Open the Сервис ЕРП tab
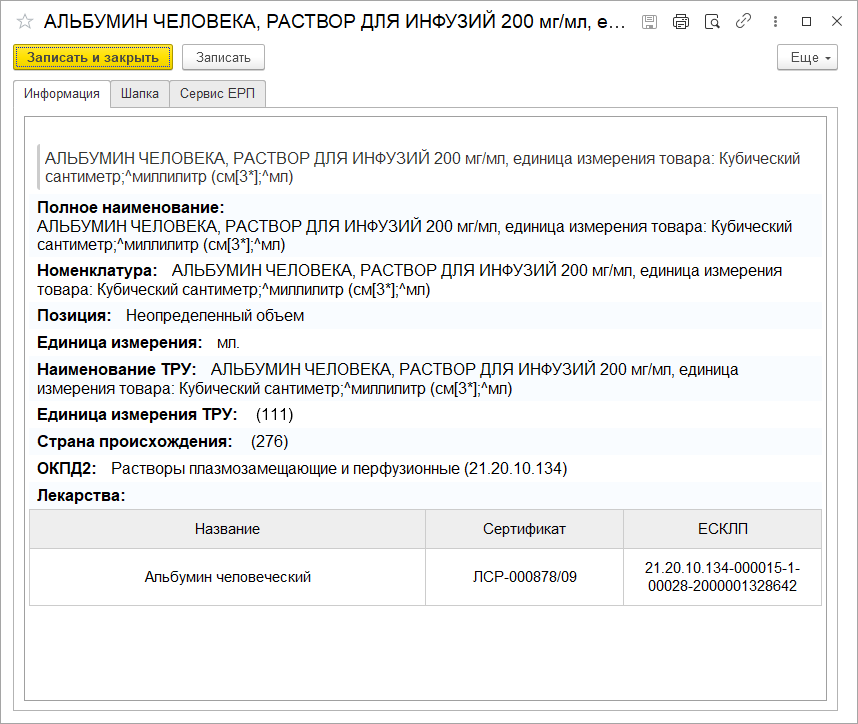The height and width of the screenshot is (724, 858). [x=217, y=94]
